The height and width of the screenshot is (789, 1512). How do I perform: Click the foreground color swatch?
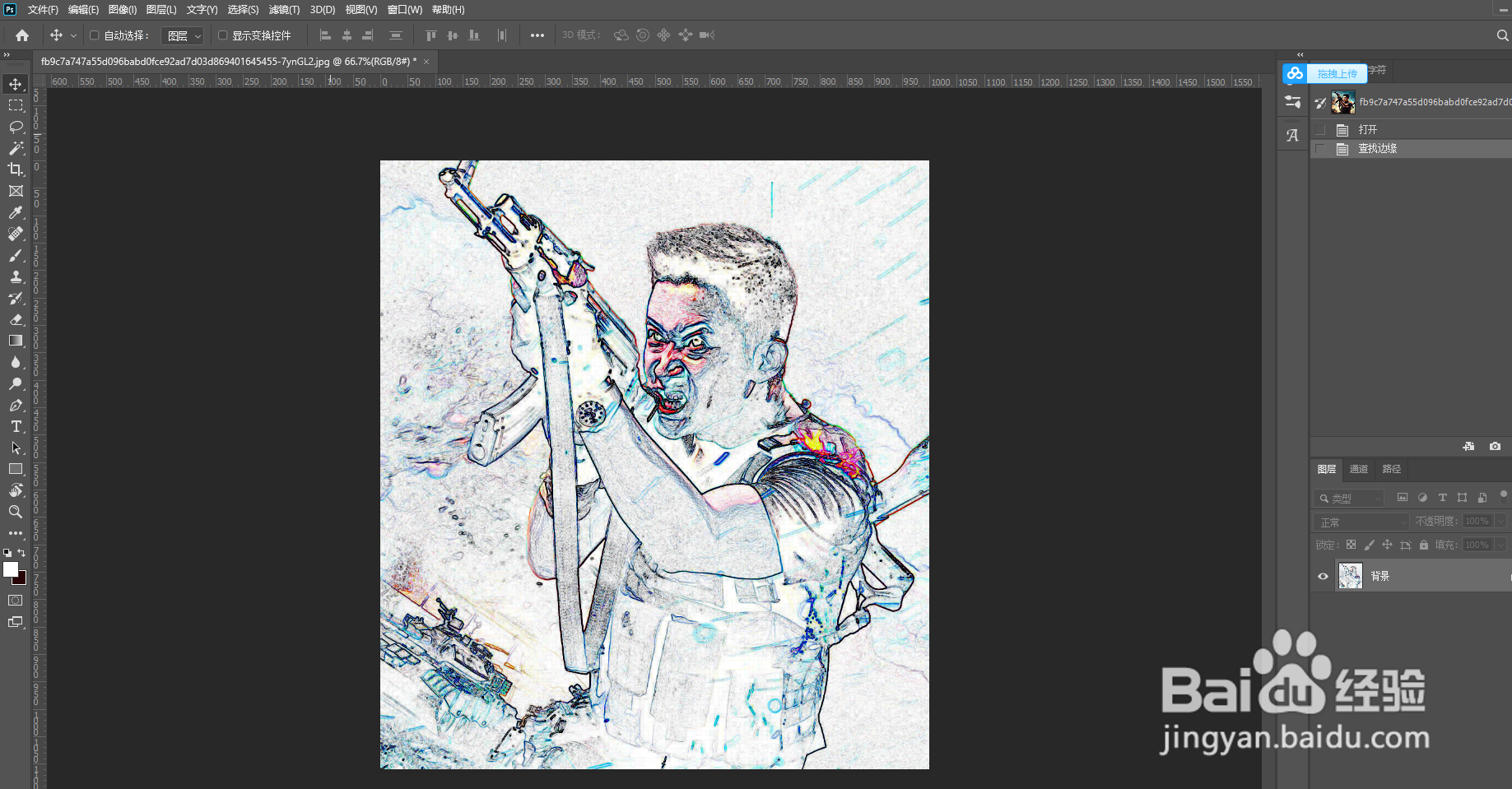click(11, 569)
